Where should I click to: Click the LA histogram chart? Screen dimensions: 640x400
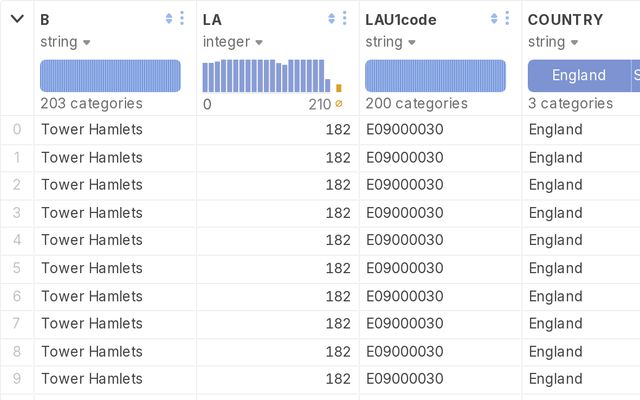[266, 75]
